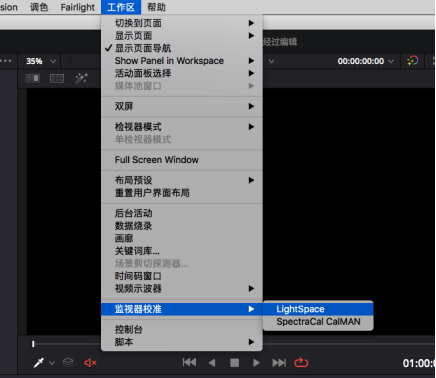The image size is (436, 378).
Task: Open the 调色 menu in menu bar
Action: pyautogui.click(x=39, y=7)
